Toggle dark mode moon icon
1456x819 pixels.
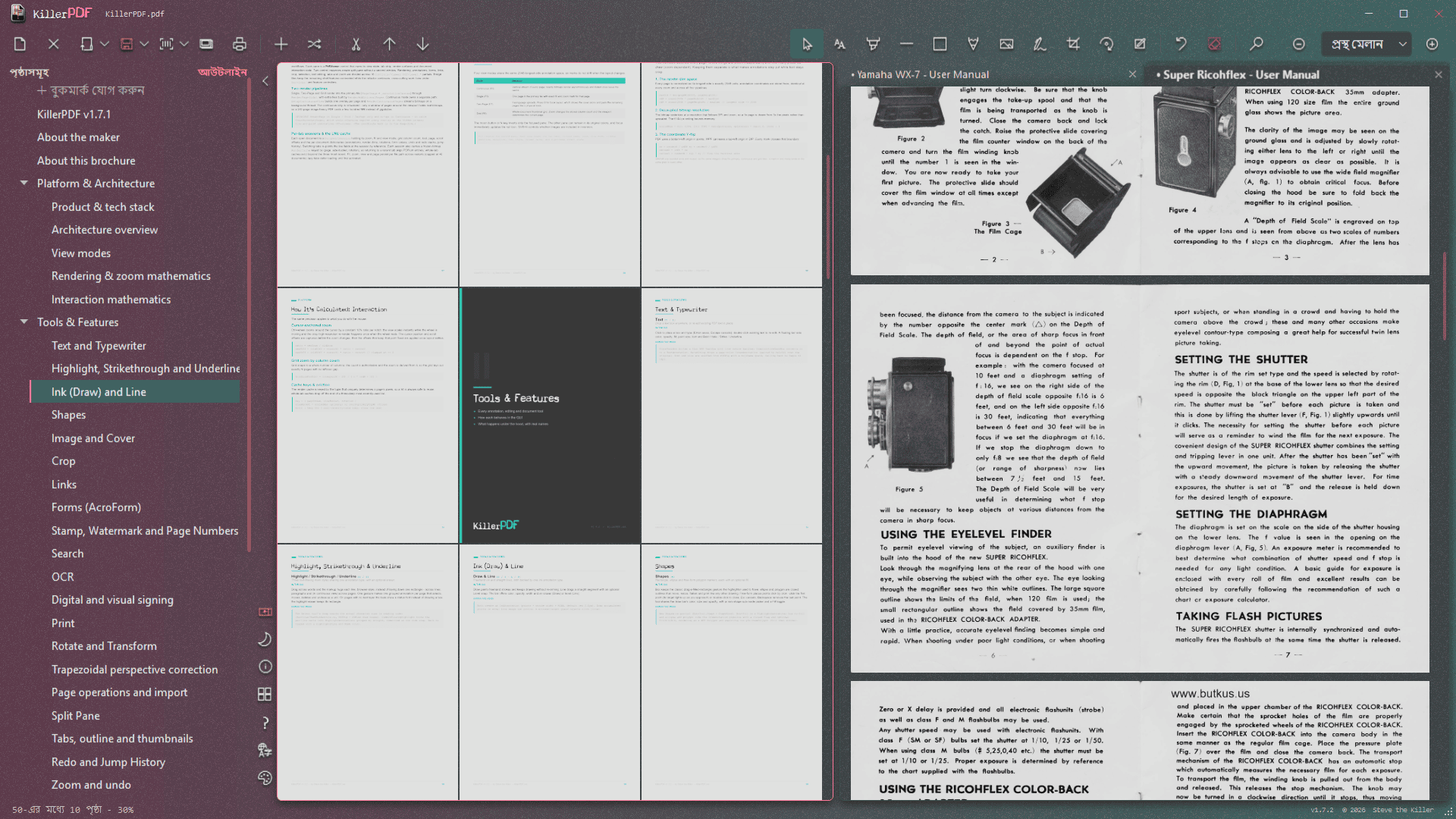point(265,639)
